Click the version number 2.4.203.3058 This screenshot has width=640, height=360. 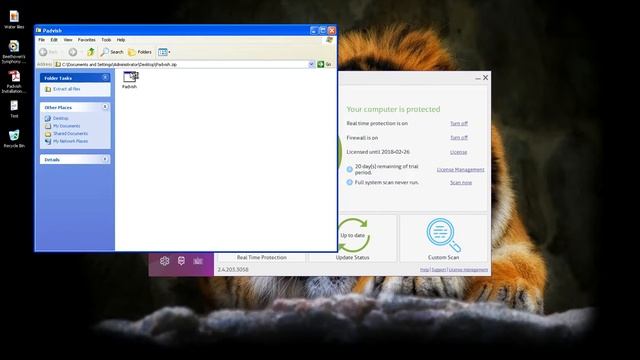tap(233, 270)
